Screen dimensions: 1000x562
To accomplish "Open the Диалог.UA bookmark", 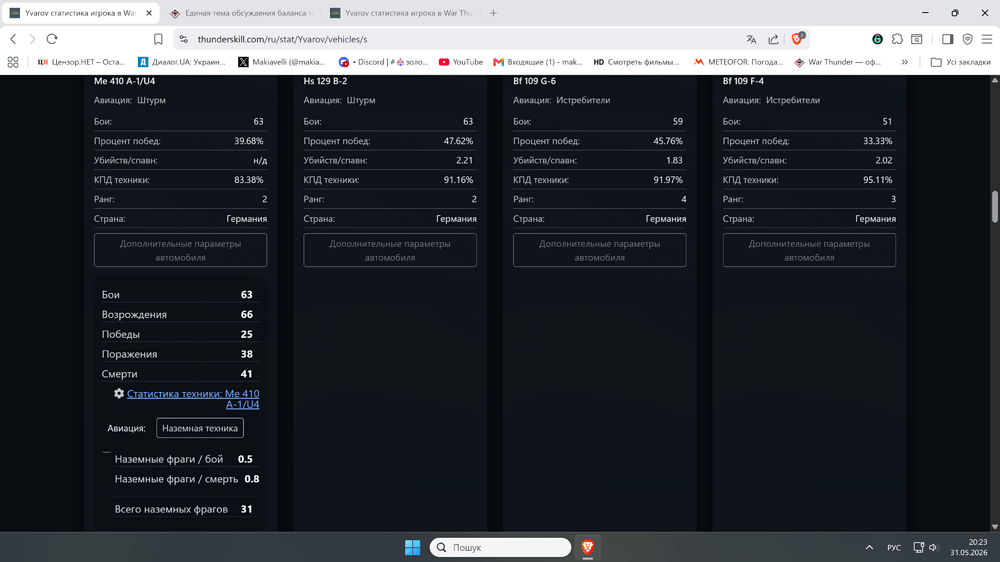I will coord(182,62).
